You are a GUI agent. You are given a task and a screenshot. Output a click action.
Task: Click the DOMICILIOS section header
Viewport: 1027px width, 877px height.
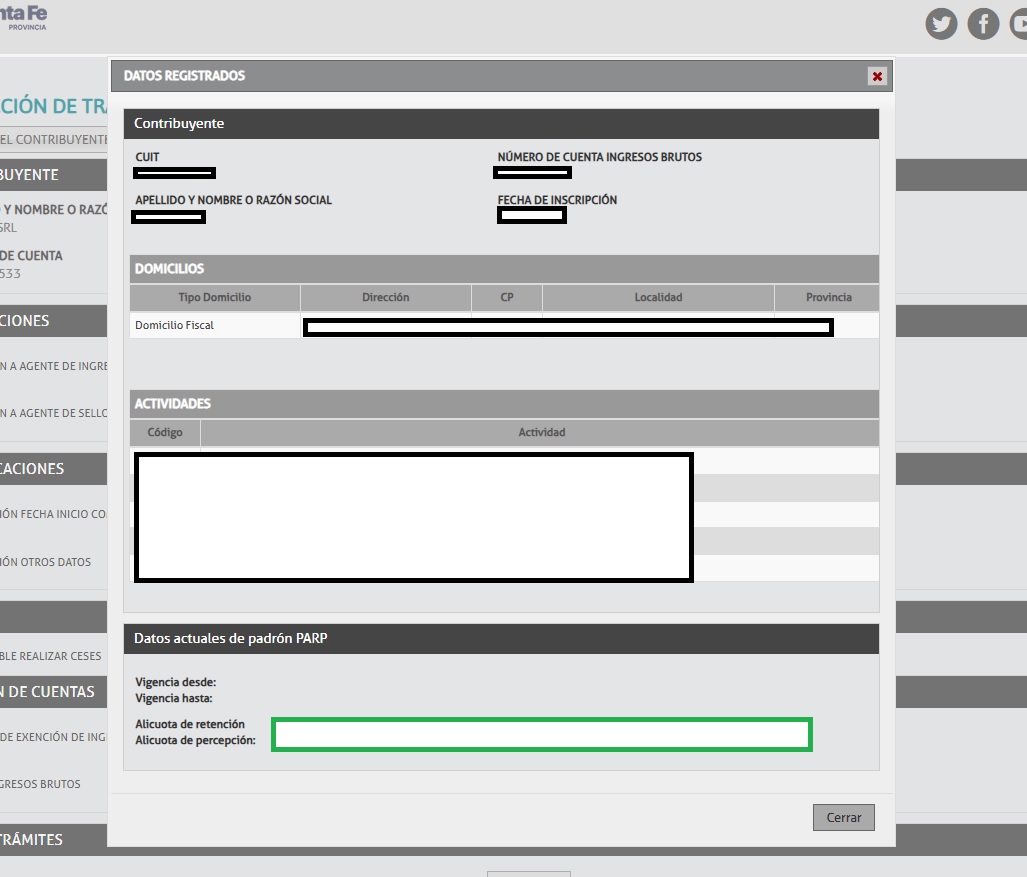[504, 269]
